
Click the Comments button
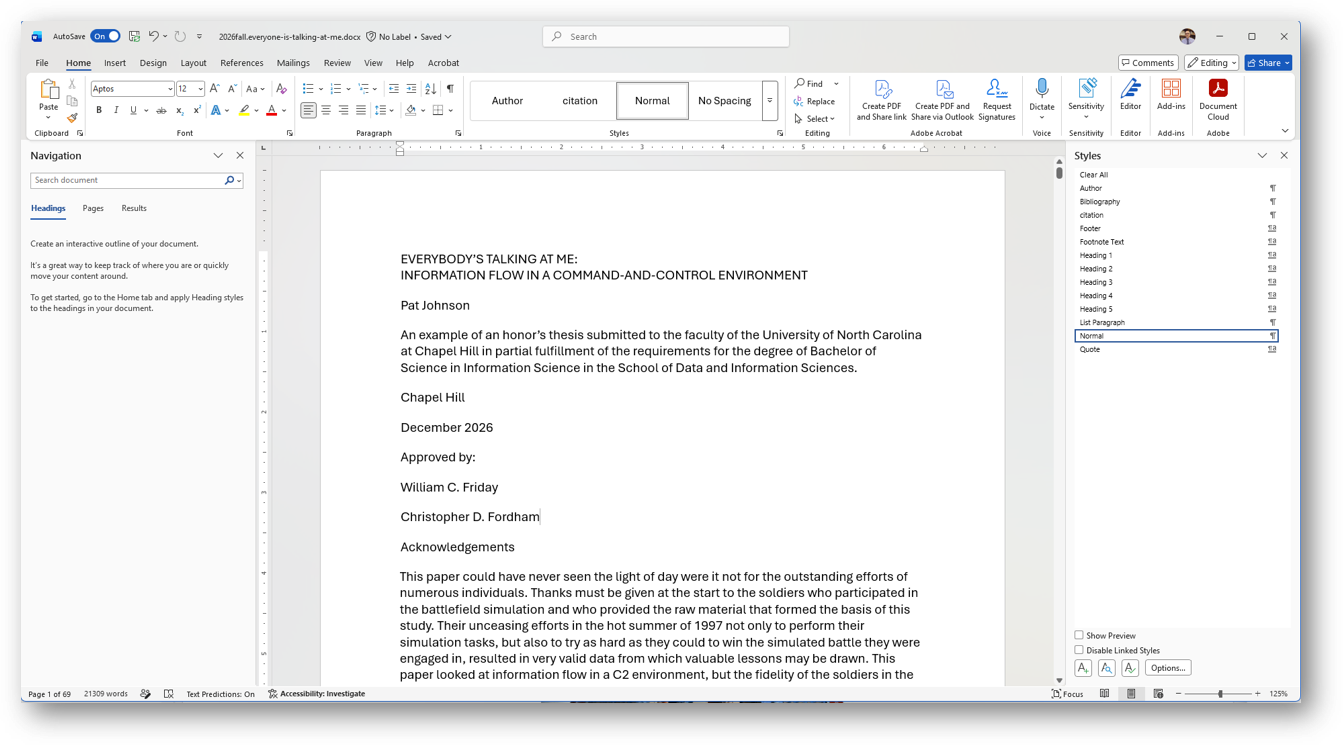pos(1148,63)
